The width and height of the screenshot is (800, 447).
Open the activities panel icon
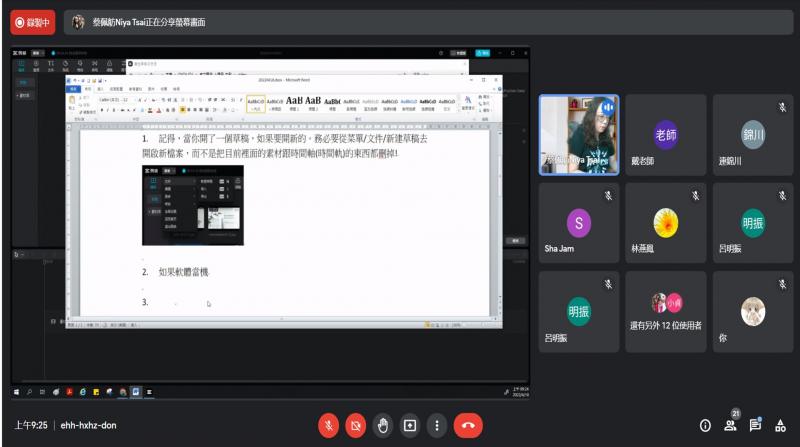781,425
